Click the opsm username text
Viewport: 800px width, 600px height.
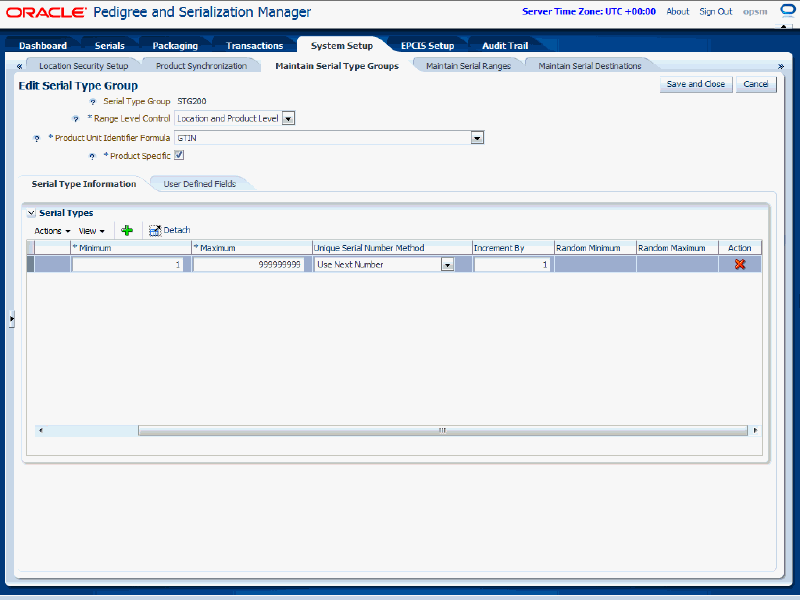[x=755, y=12]
